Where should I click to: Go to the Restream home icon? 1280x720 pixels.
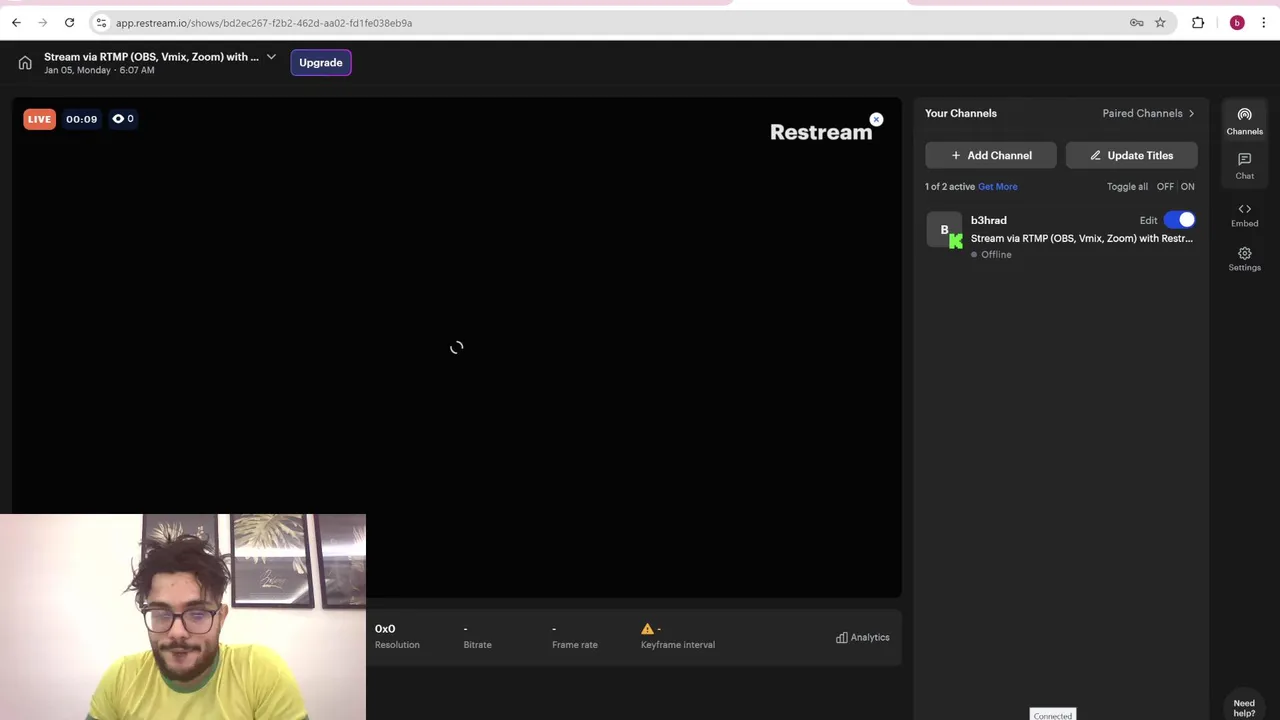(x=25, y=63)
